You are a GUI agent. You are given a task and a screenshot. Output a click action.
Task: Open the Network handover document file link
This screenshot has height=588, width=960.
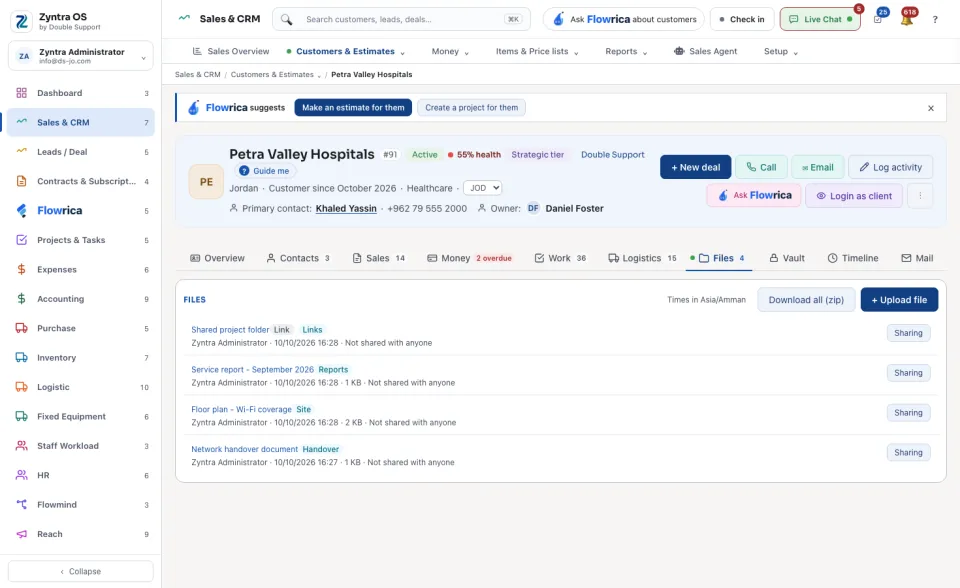point(244,449)
